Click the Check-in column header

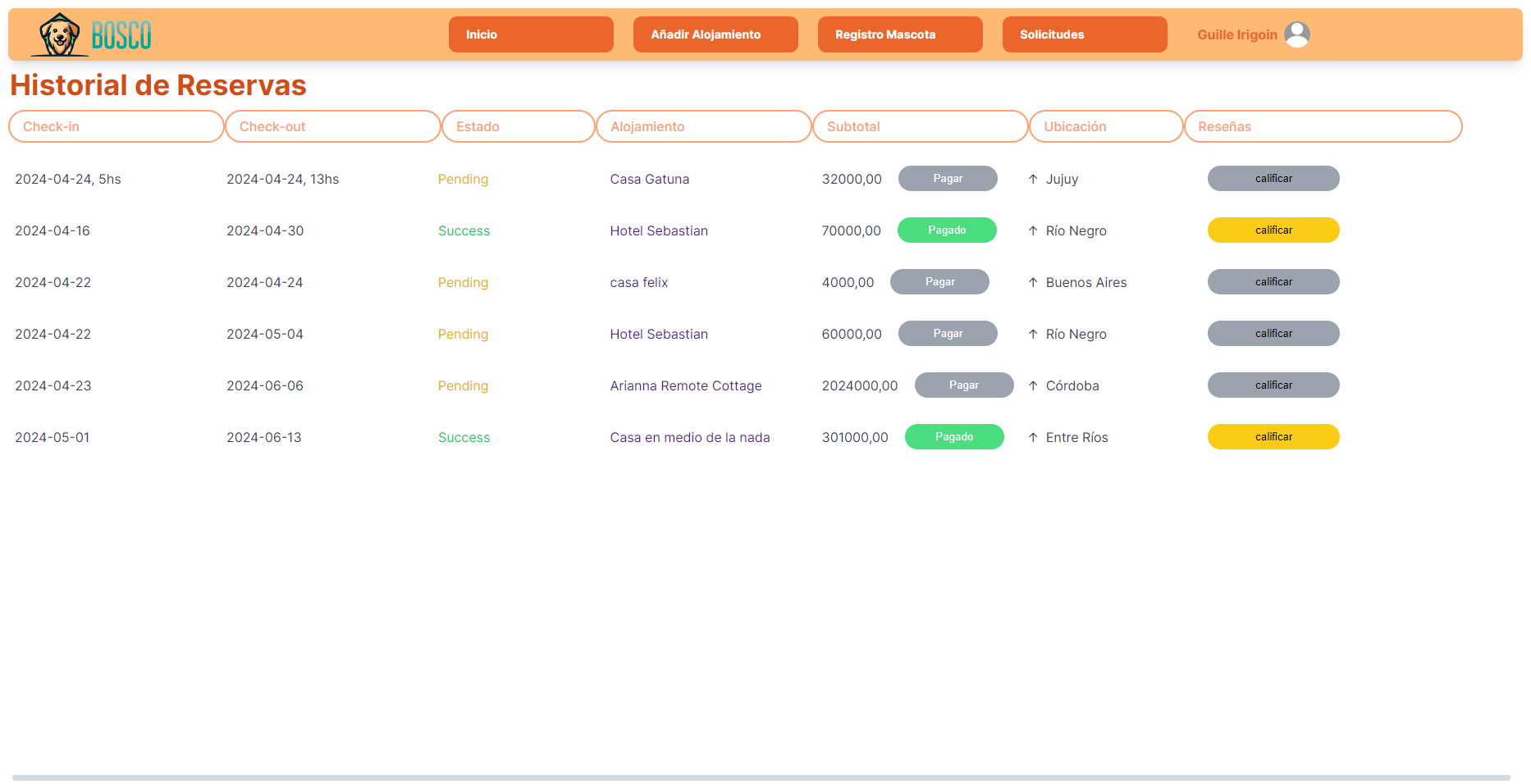click(116, 126)
